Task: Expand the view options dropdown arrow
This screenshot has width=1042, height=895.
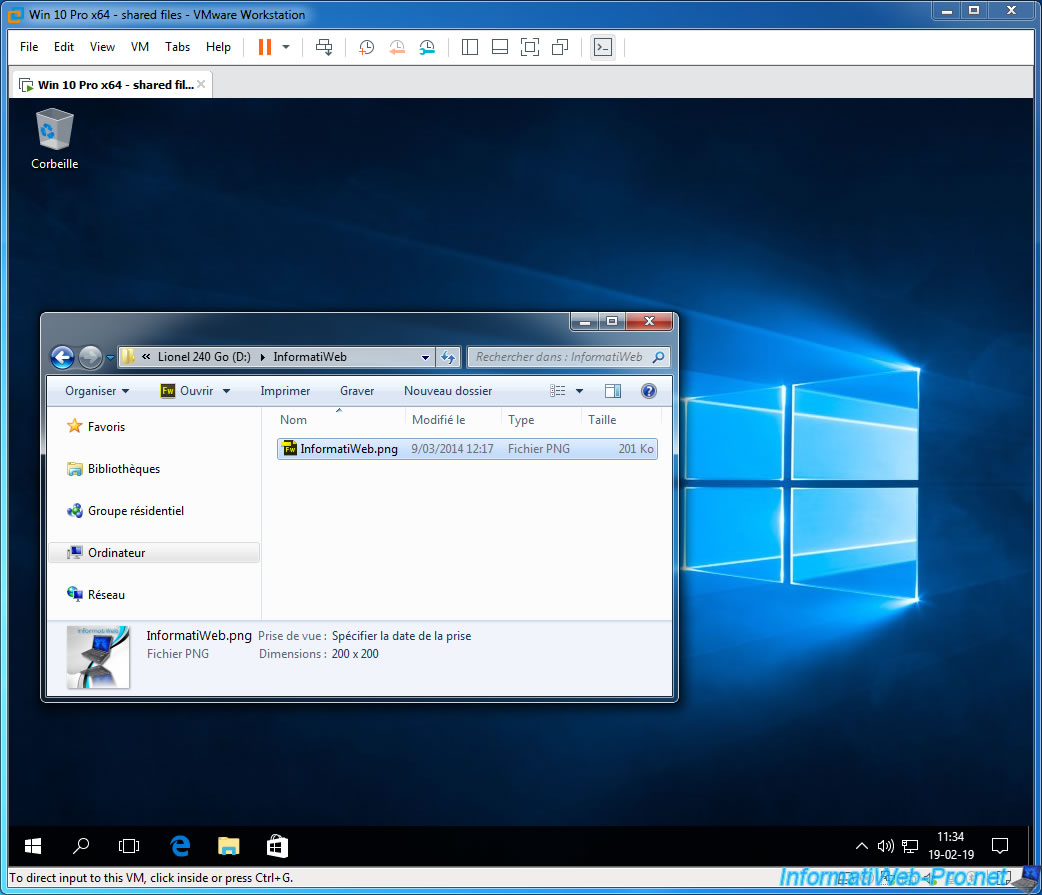Action: point(579,391)
